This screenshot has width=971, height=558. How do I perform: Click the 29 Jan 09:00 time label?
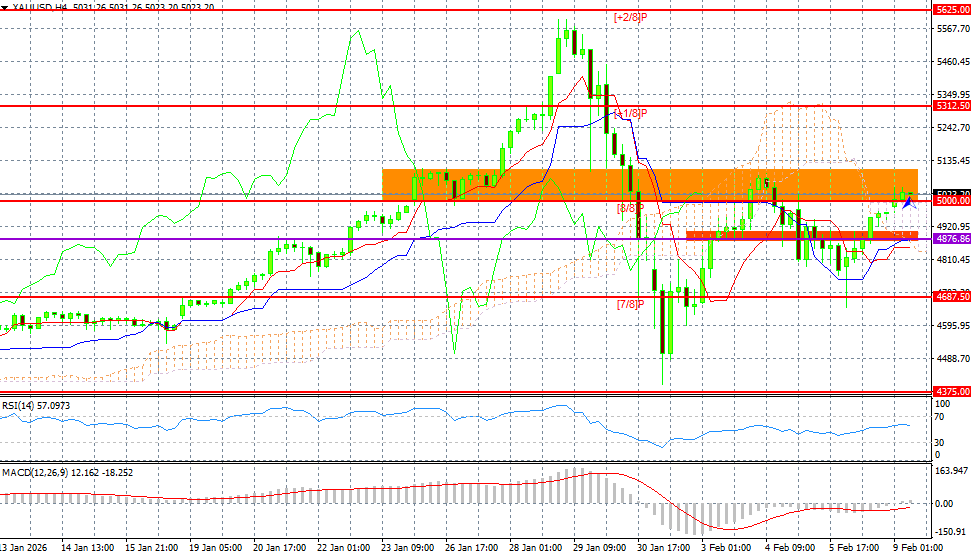(x=599, y=548)
